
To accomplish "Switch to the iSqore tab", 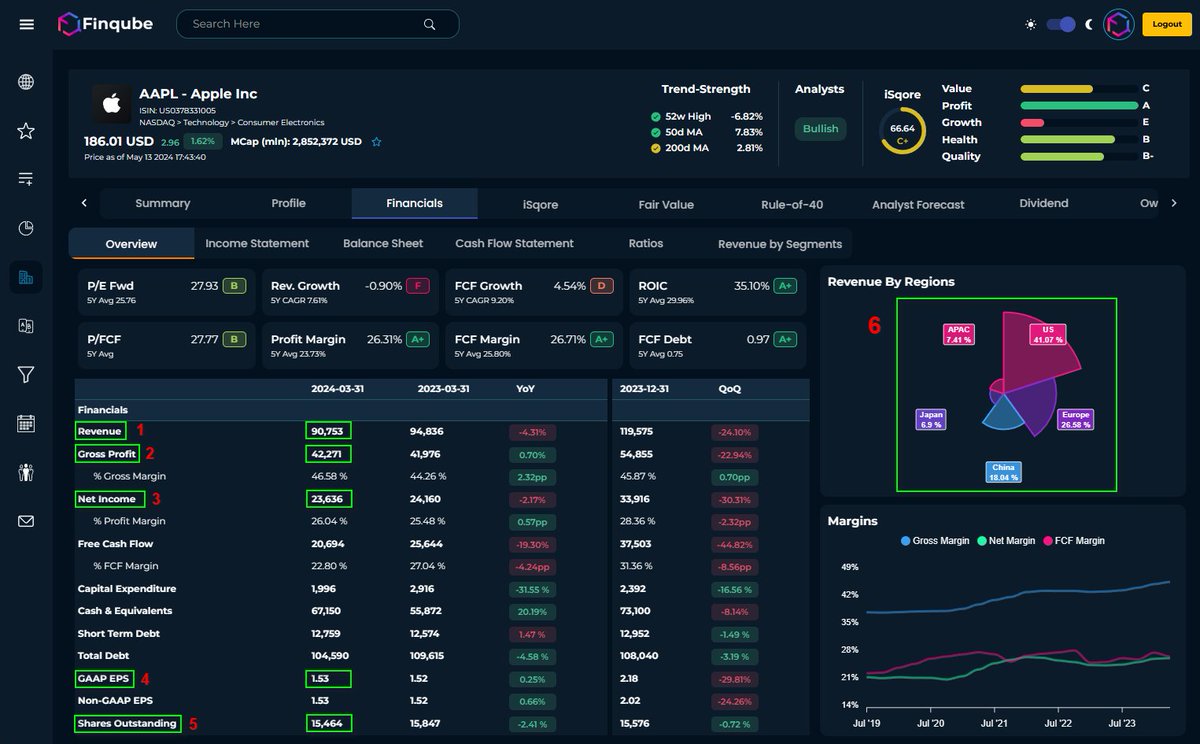I will [540, 204].
